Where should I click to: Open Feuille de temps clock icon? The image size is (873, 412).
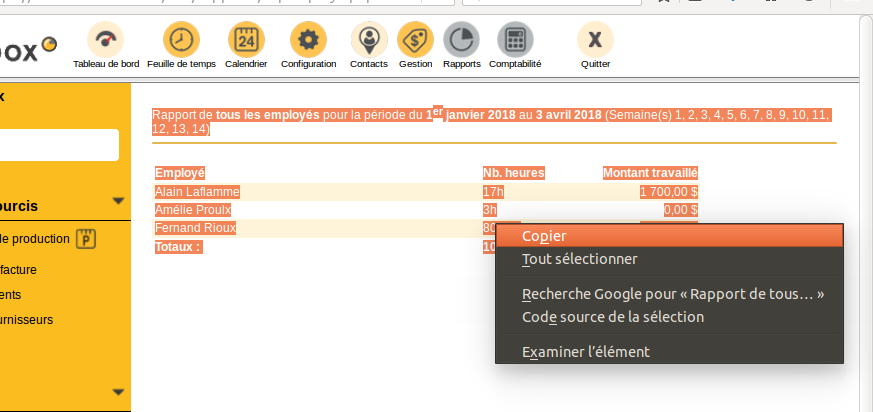[181, 40]
